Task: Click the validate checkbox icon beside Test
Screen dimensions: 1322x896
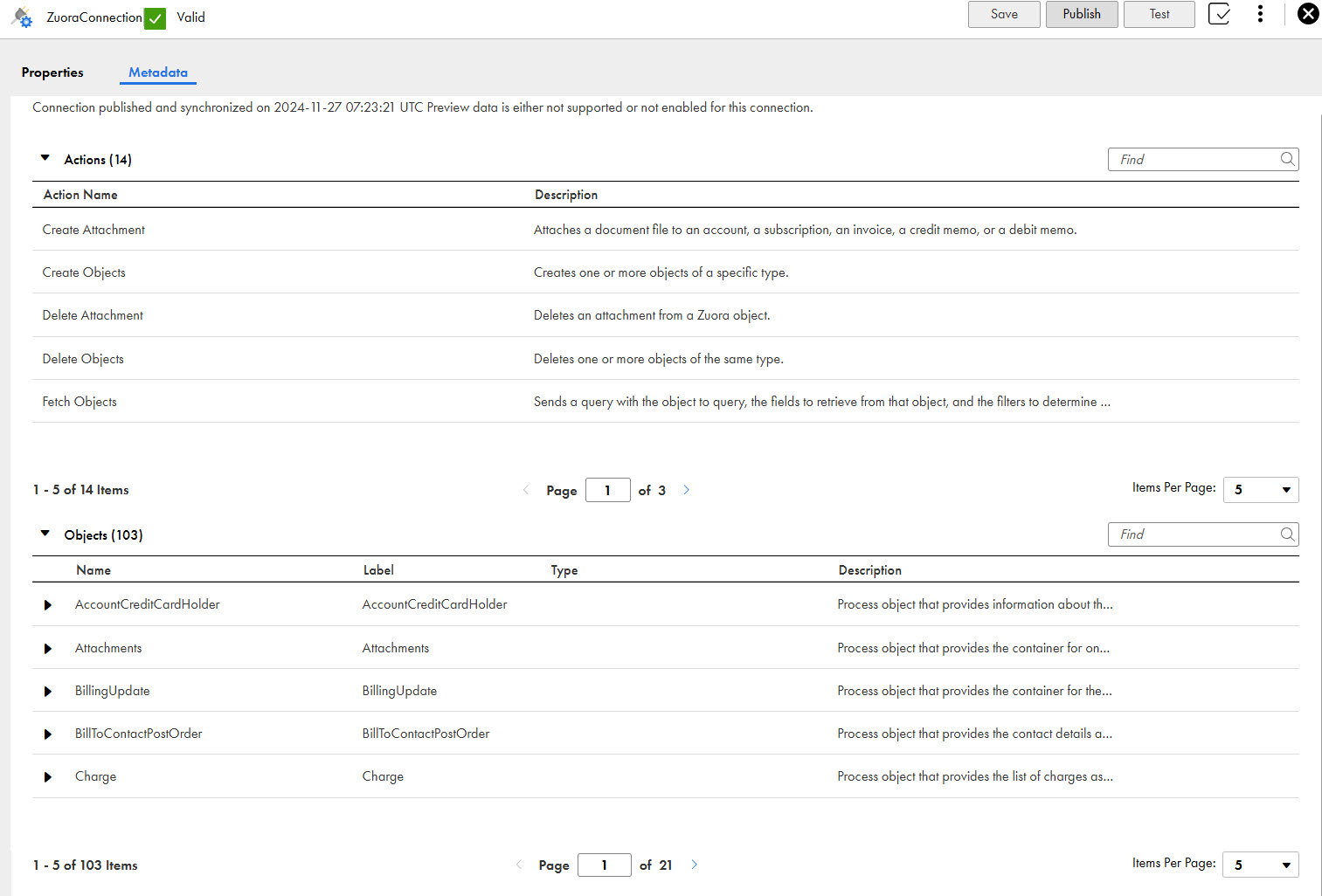Action: point(1219,14)
